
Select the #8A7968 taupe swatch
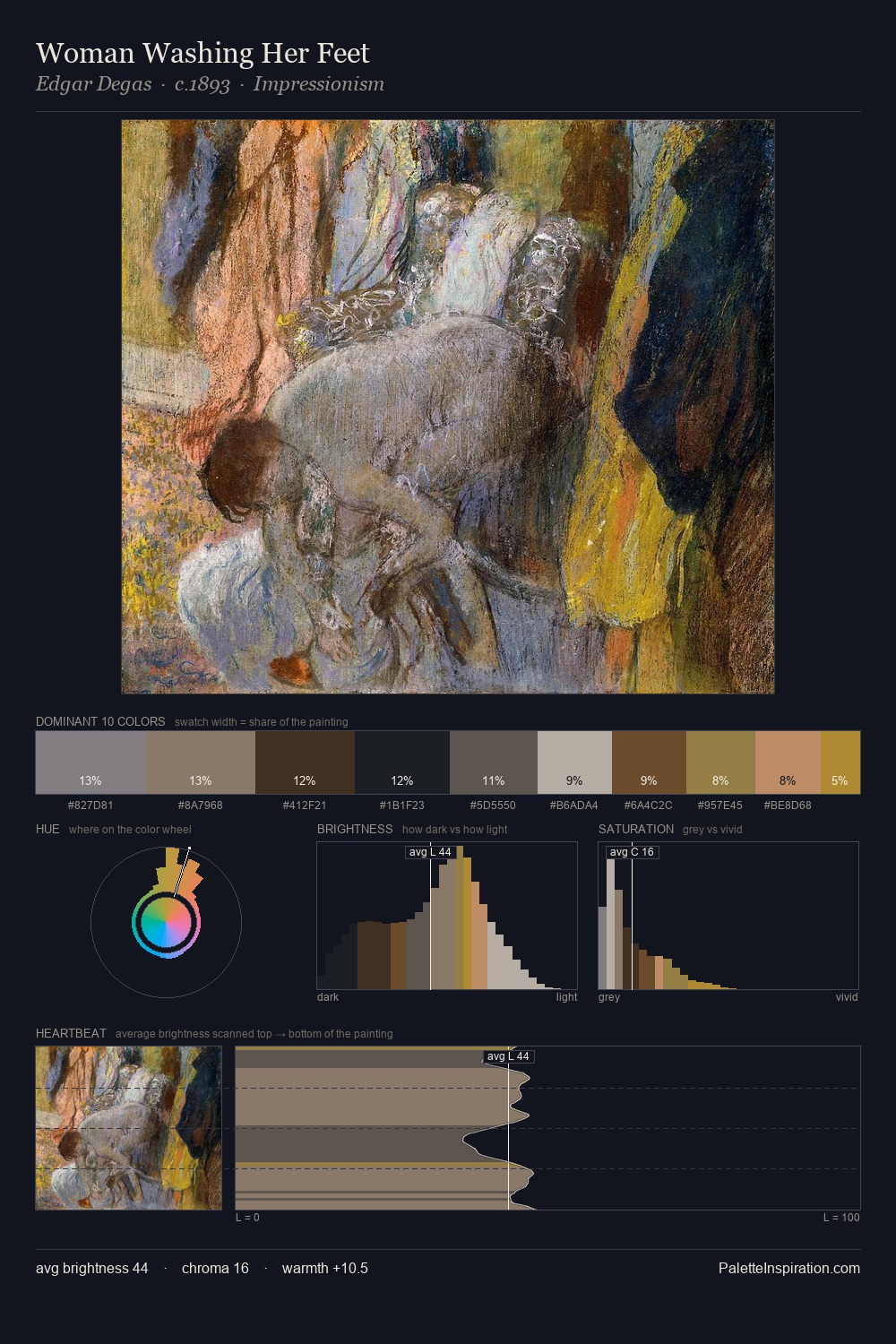(x=201, y=762)
